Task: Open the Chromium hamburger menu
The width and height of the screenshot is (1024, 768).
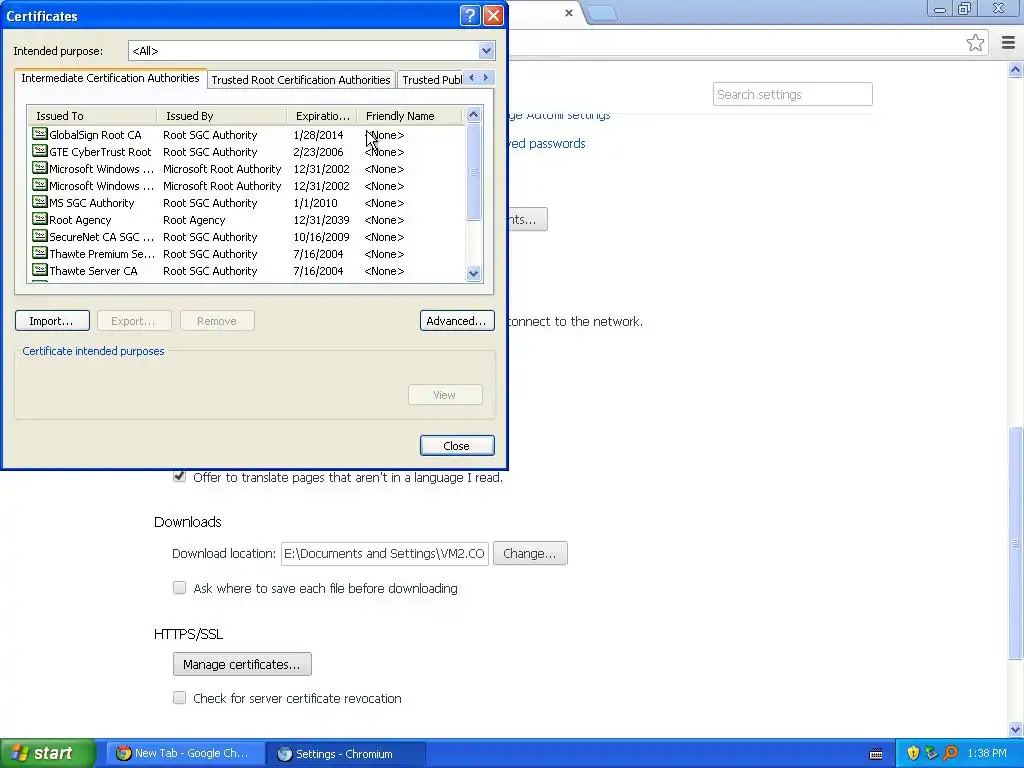Action: point(1008,43)
